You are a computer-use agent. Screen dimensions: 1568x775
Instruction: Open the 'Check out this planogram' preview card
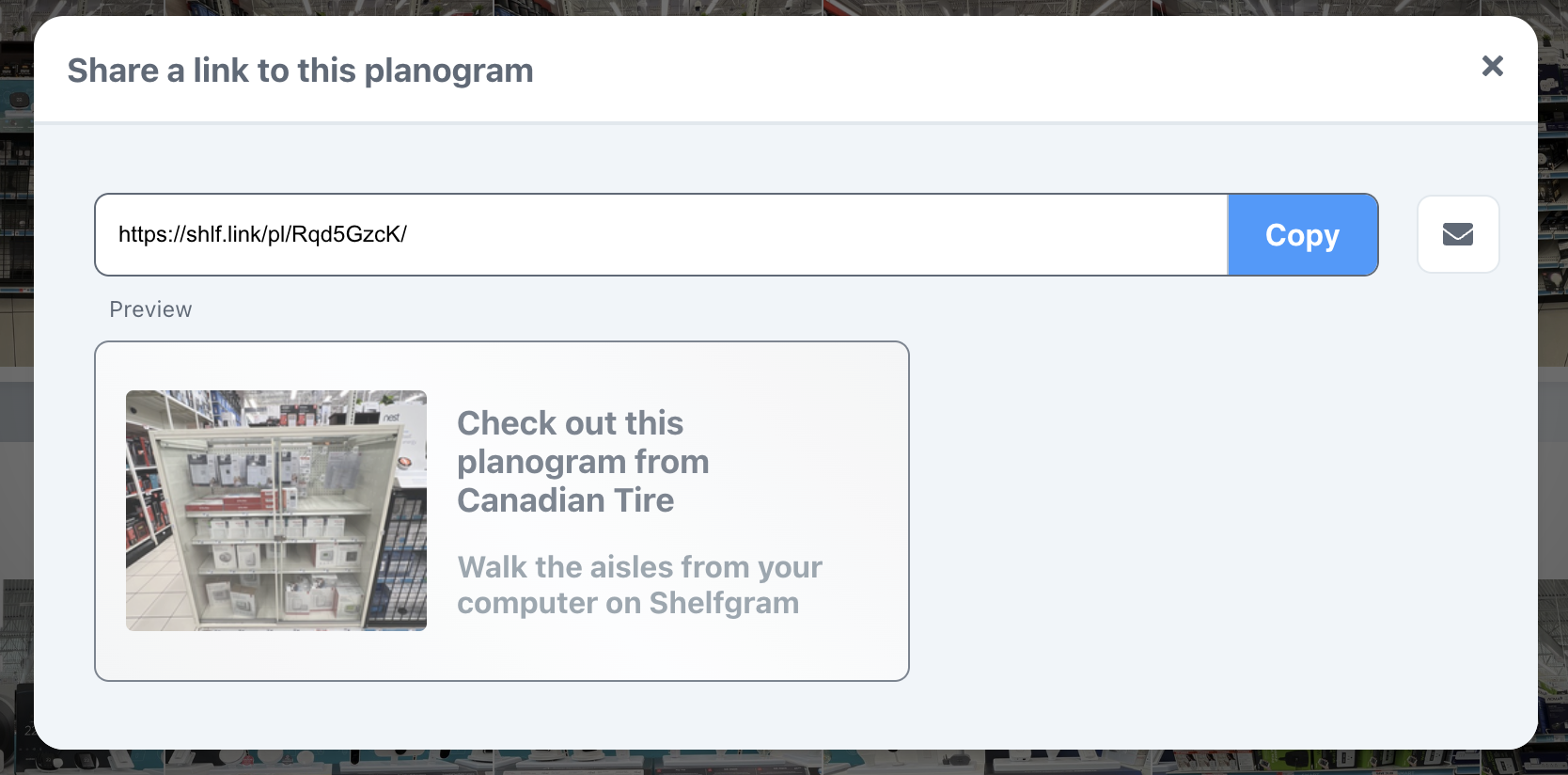(x=501, y=511)
